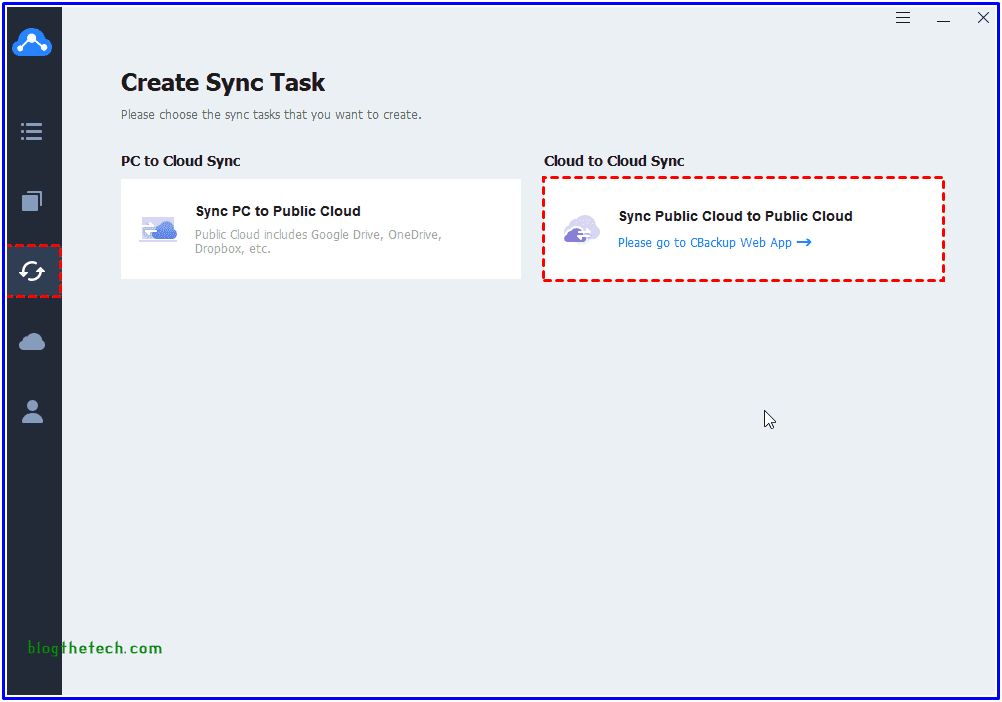The image size is (1002, 702).
Task: Follow the 'Please go to CBackup Web App' link
Action: (x=704, y=243)
